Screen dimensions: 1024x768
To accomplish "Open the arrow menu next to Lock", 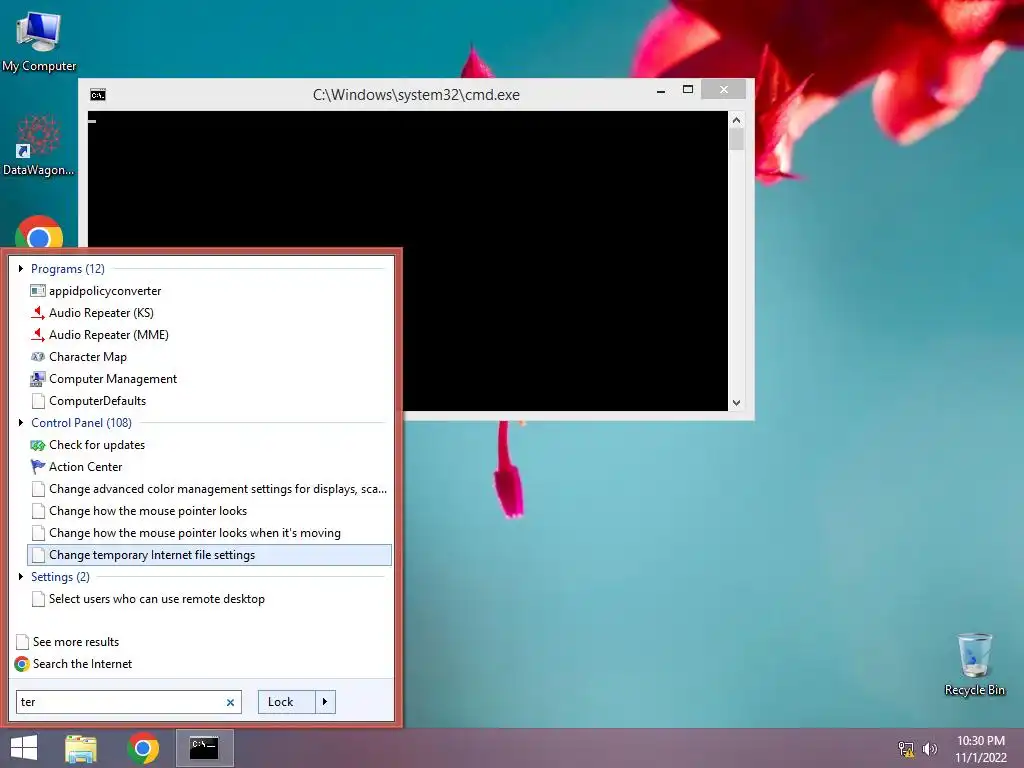I will [325, 702].
